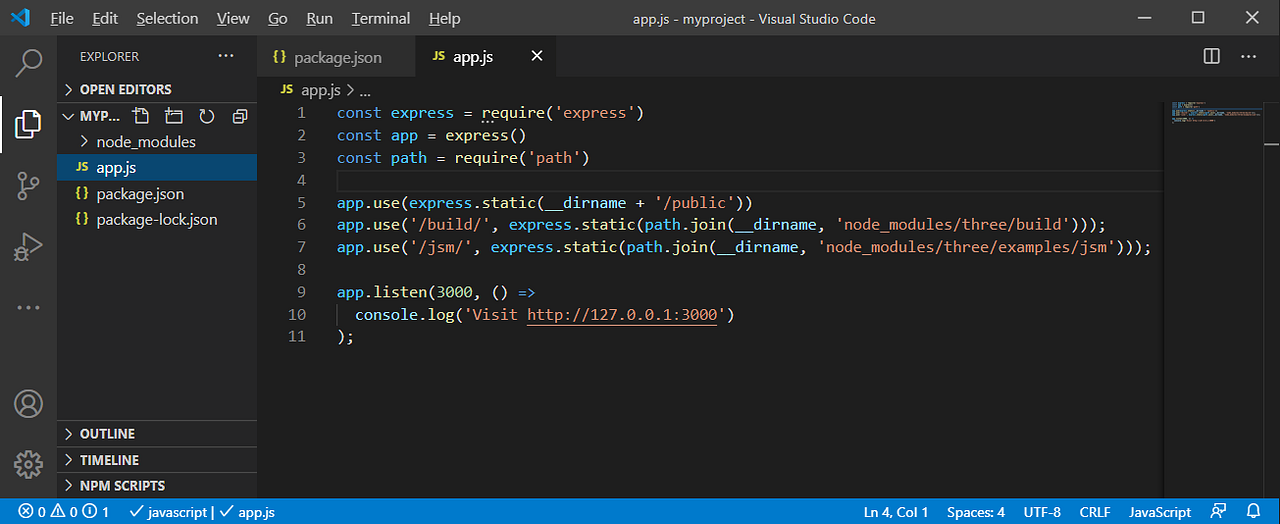This screenshot has height=524, width=1280.
Task: Click the Ln 4, Col 1 status item
Action: (896, 512)
